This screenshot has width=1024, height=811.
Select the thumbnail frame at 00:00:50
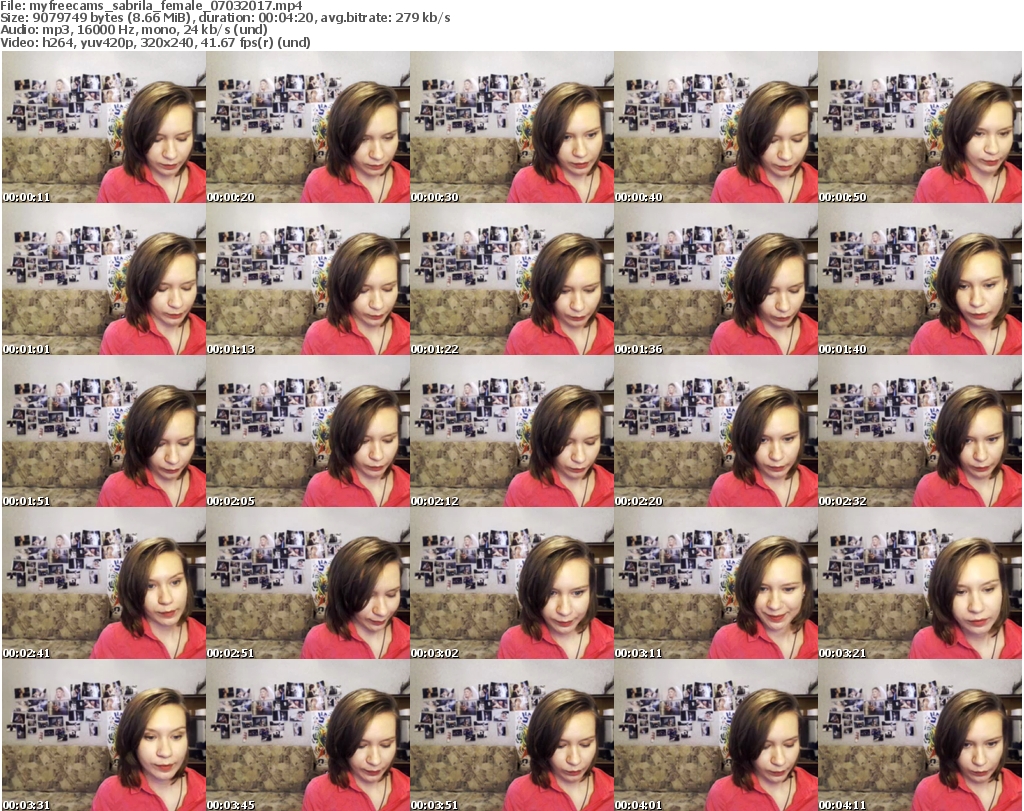920,127
